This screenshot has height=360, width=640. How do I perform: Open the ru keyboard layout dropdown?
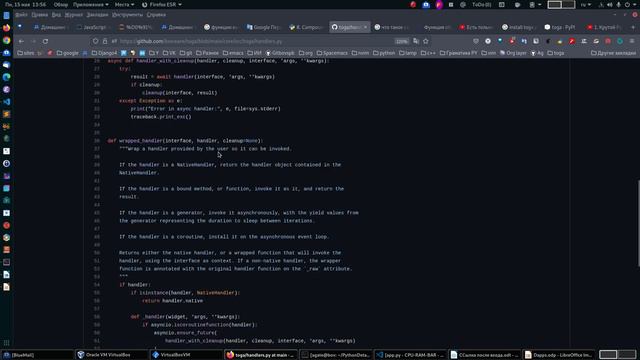[585, 4]
